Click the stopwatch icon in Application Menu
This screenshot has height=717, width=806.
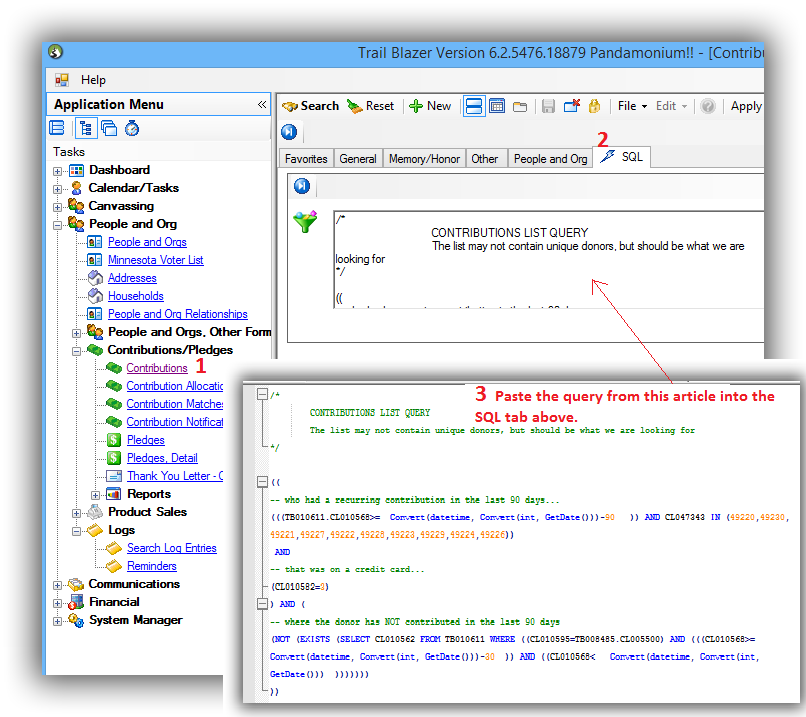tap(131, 128)
